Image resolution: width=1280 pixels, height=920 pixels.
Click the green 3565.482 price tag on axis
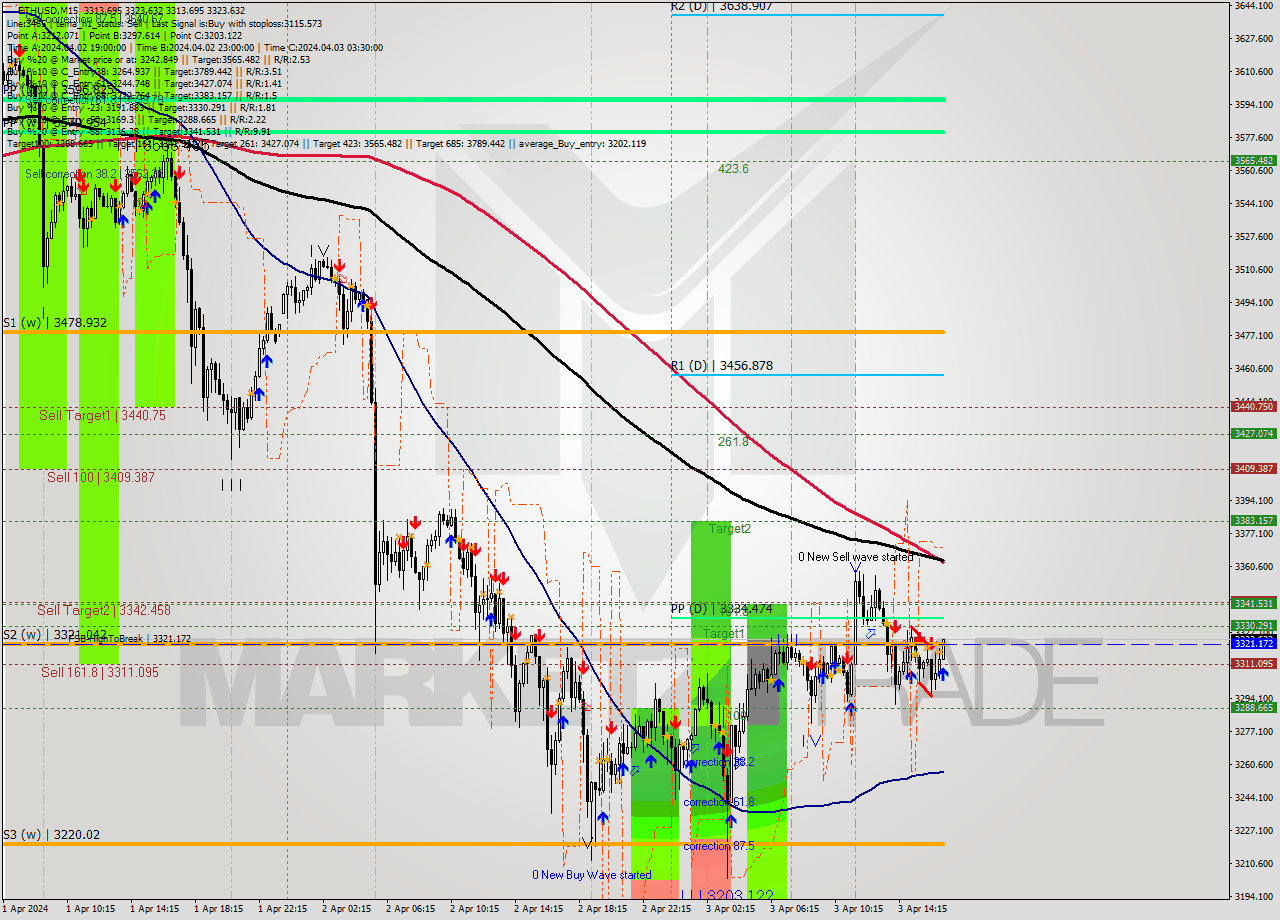[1253, 160]
